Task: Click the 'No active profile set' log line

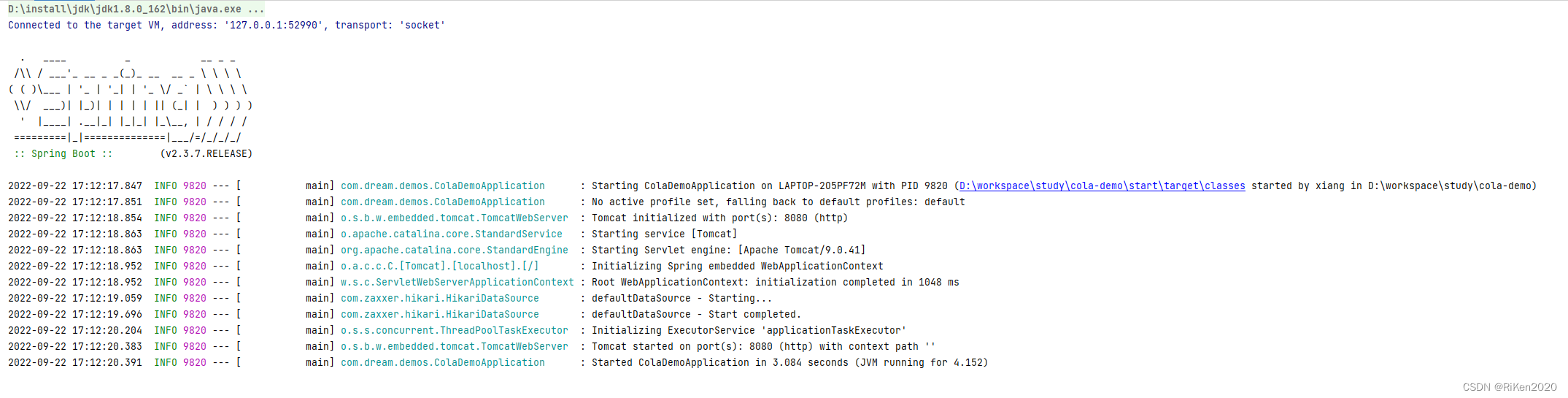Action: click(x=778, y=202)
